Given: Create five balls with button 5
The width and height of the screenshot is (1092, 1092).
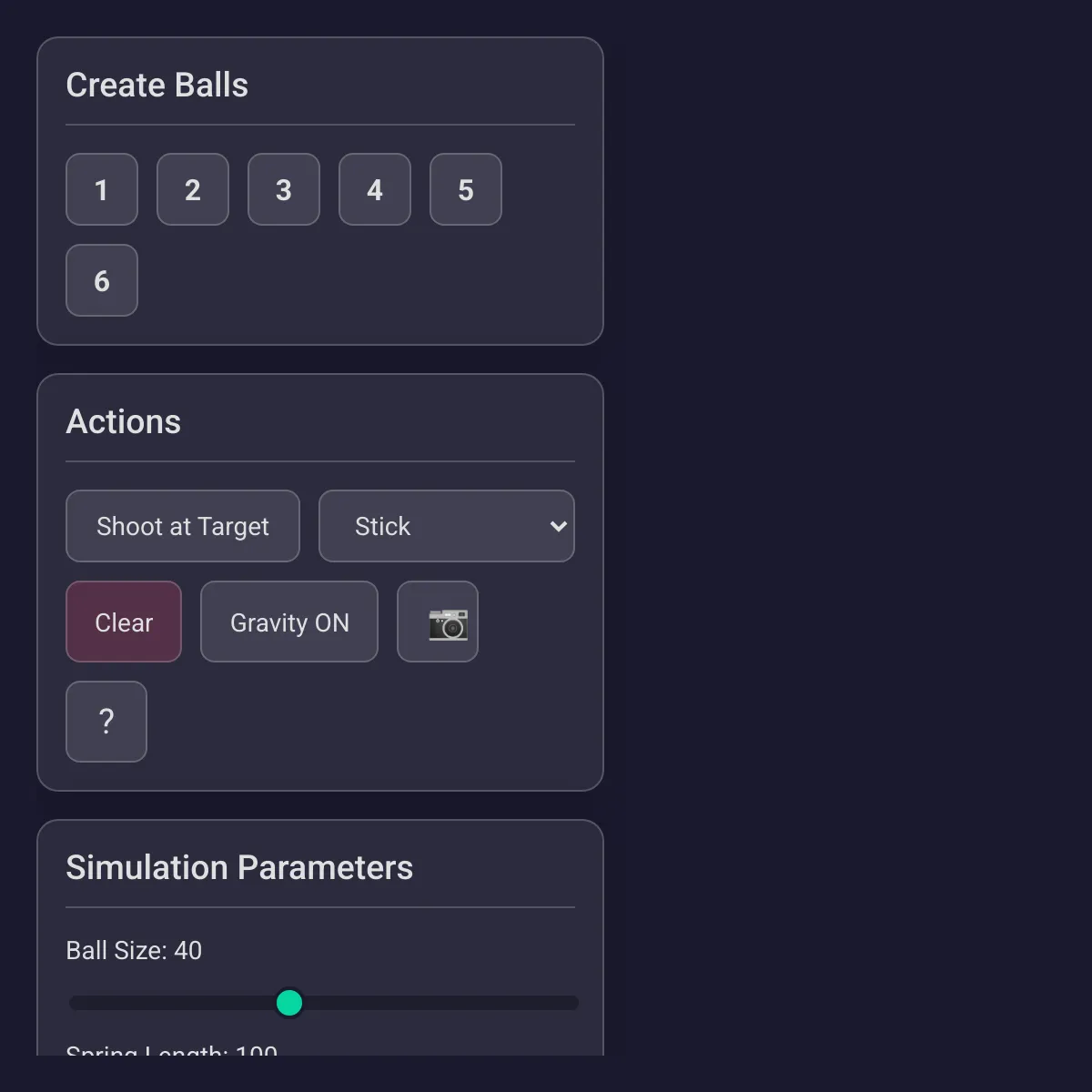Looking at the screenshot, I should tap(465, 189).
